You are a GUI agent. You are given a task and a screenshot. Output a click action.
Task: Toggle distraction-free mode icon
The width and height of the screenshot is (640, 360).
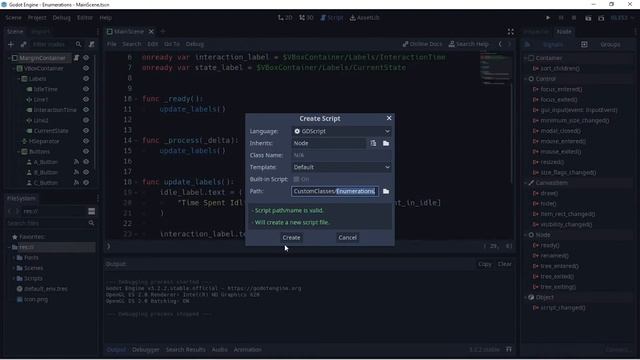pos(511,31)
